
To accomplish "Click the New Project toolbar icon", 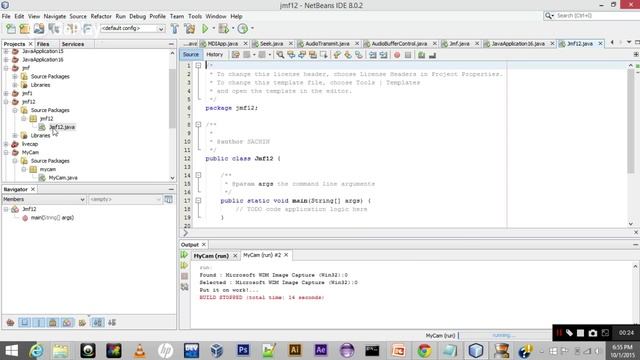I will tap(24, 29).
